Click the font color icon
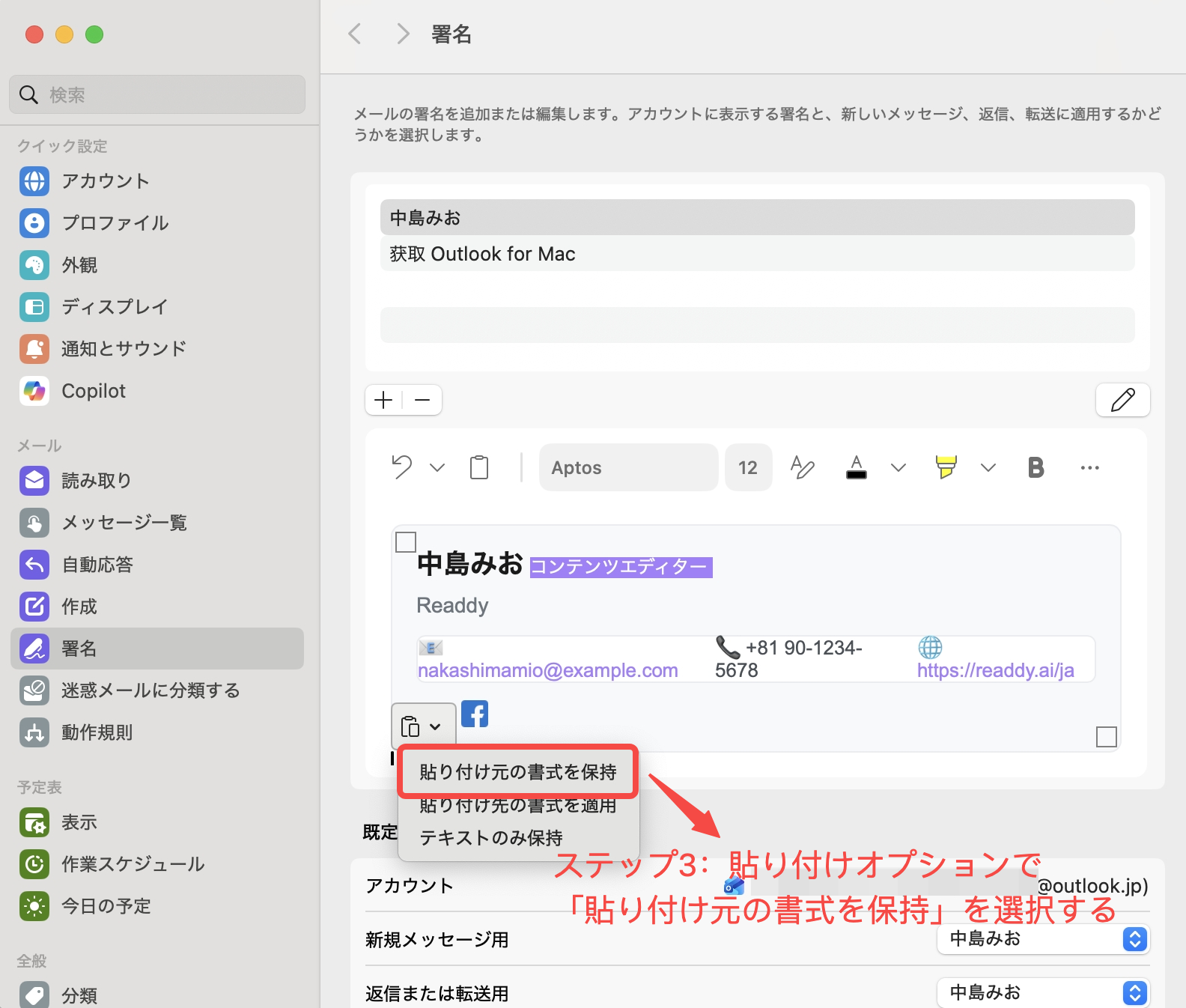Screen dimensions: 1186x1008 click(x=857, y=467)
